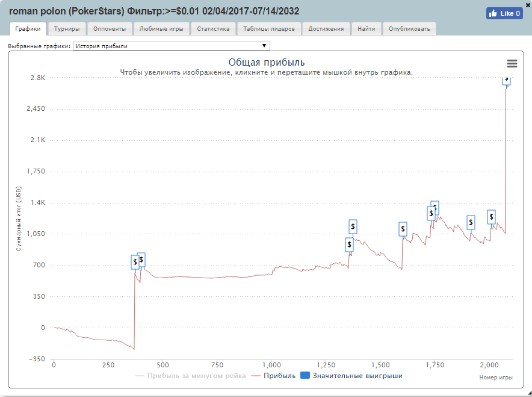Screen dimensions: 532x397
Task: Go to the Любимые игры tab
Action: [161, 29]
